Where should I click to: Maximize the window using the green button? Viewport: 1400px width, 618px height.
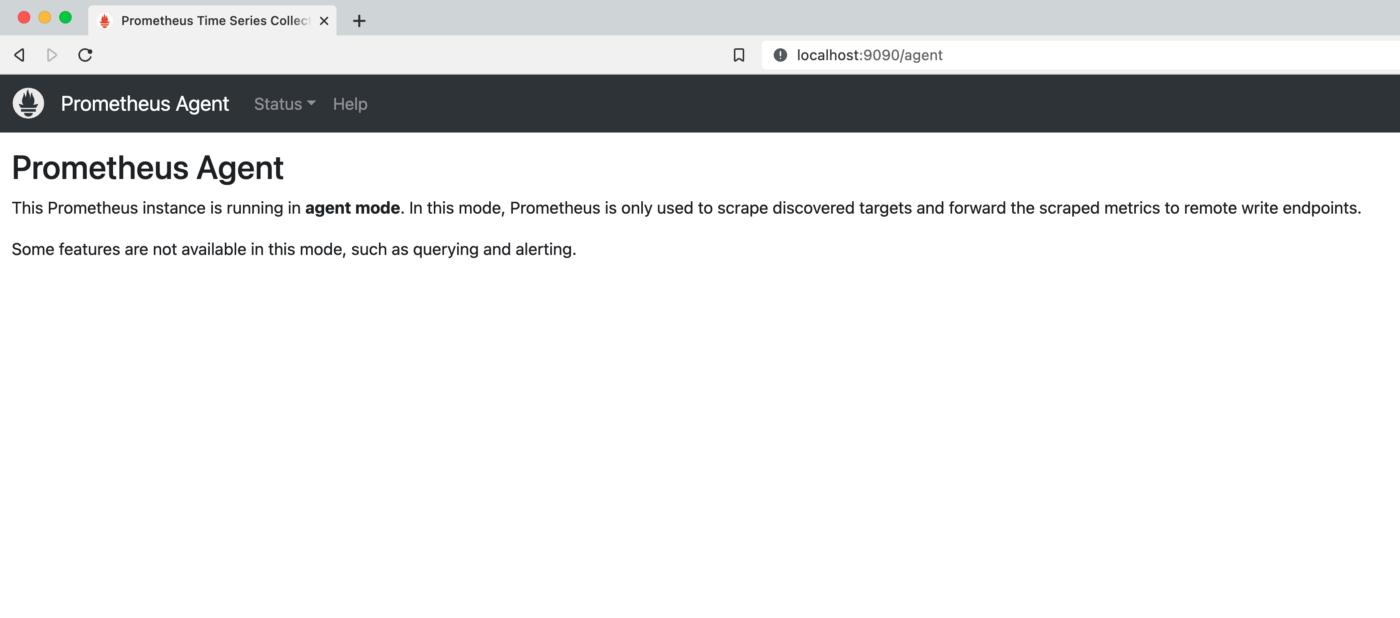pyautogui.click(x=66, y=17)
